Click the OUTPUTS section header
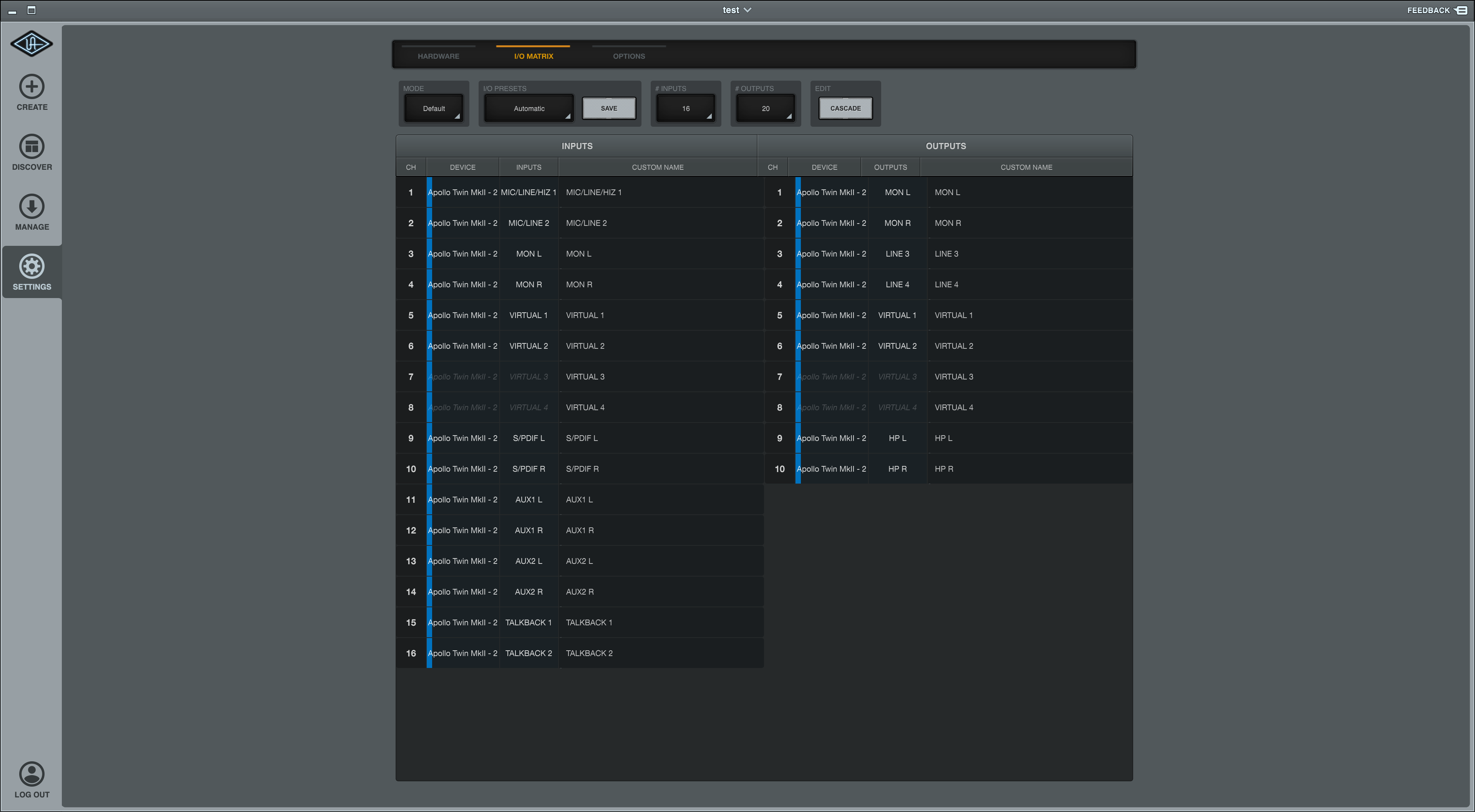 pyautogui.click(x=945, y=146)
